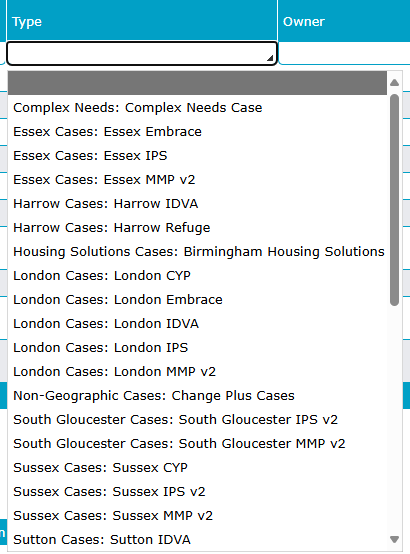Viewport: 410px width, 554px height.
Task: Pick Birmingham Housing Solutions option
Action: pos(198,252)
